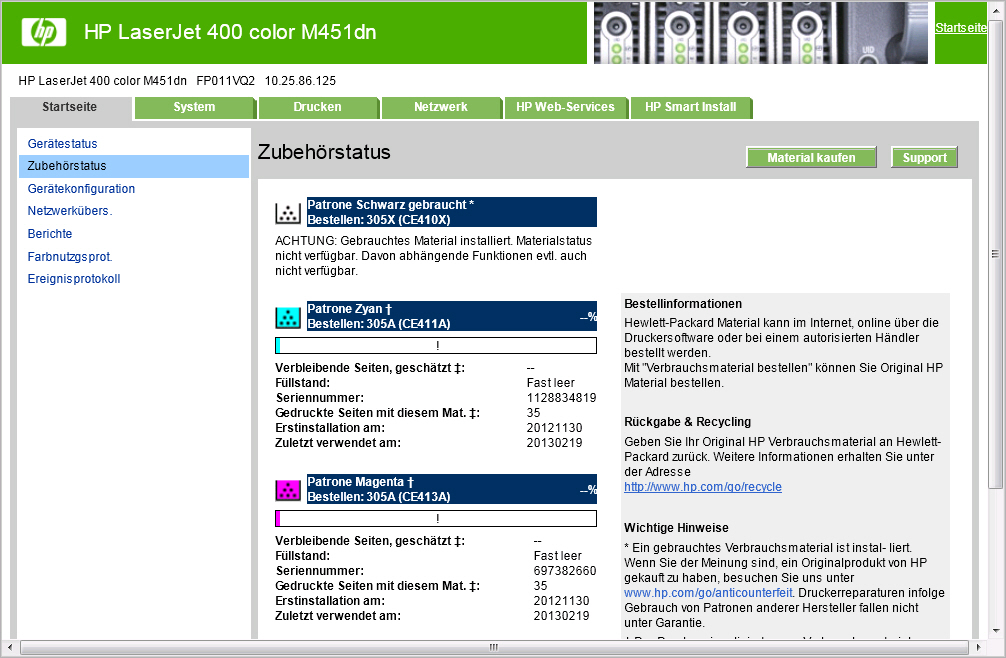Click the magenta cartridge icon

(x=287, y=490)
